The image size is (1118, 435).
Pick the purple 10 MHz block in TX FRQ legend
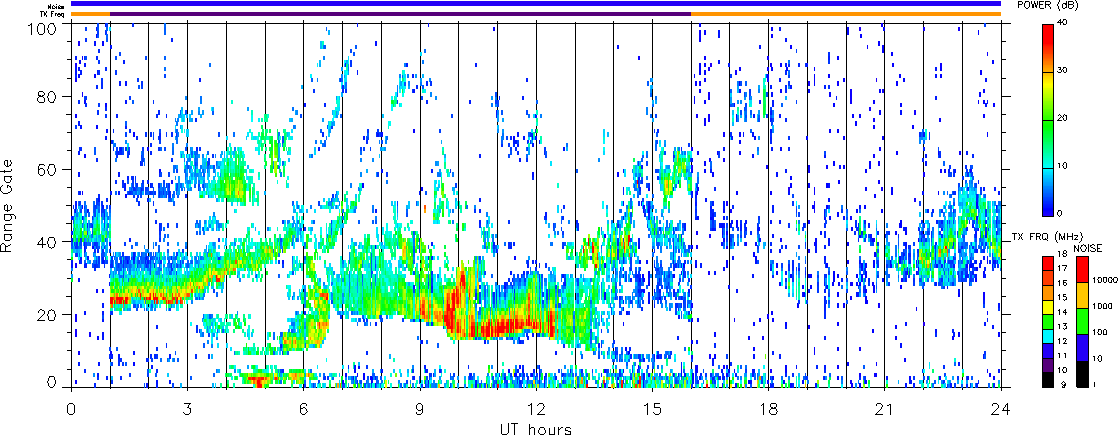[1047, 364]
